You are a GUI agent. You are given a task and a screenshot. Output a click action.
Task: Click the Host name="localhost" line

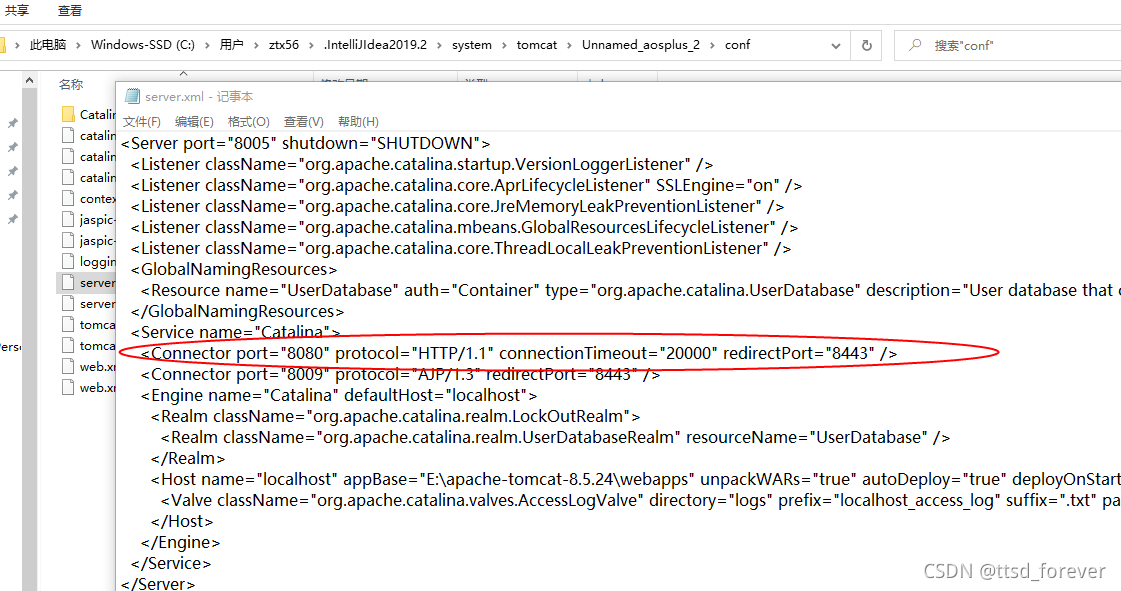pyautogui.click(x=636, y=479)
